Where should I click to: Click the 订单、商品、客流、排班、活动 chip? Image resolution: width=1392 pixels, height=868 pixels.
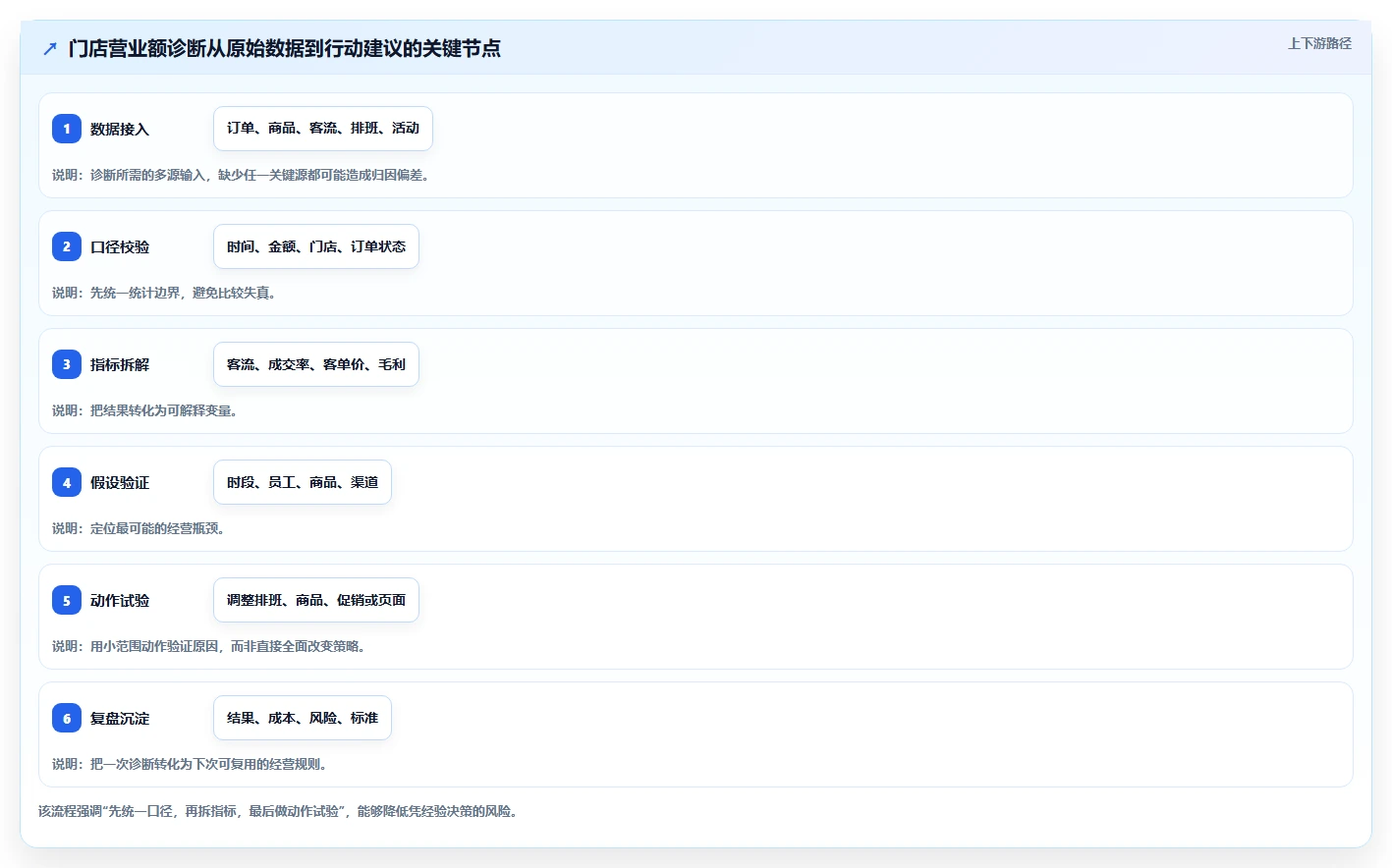tap(323, 129)
